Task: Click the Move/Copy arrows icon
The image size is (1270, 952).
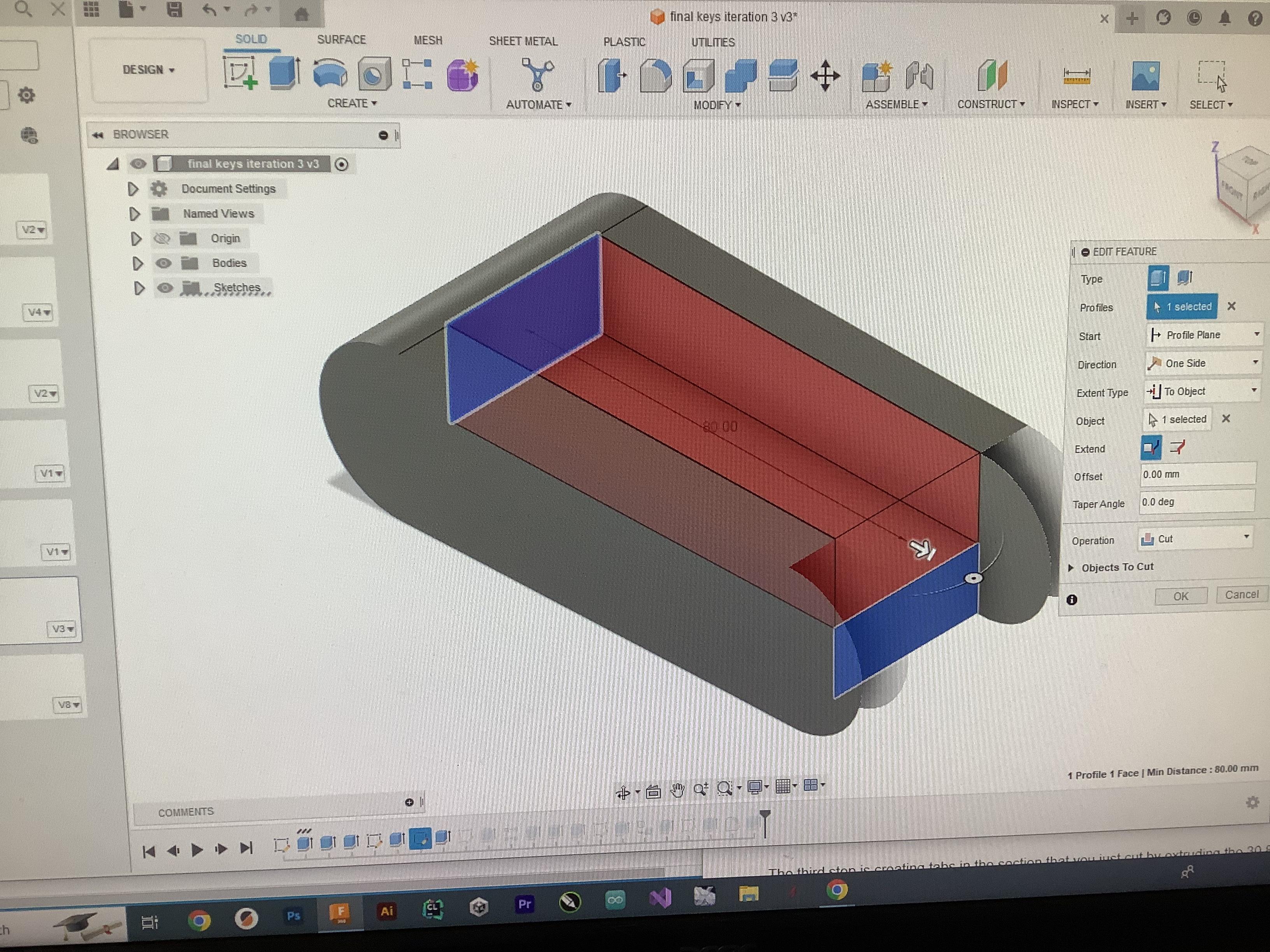Action: (825, 76)
